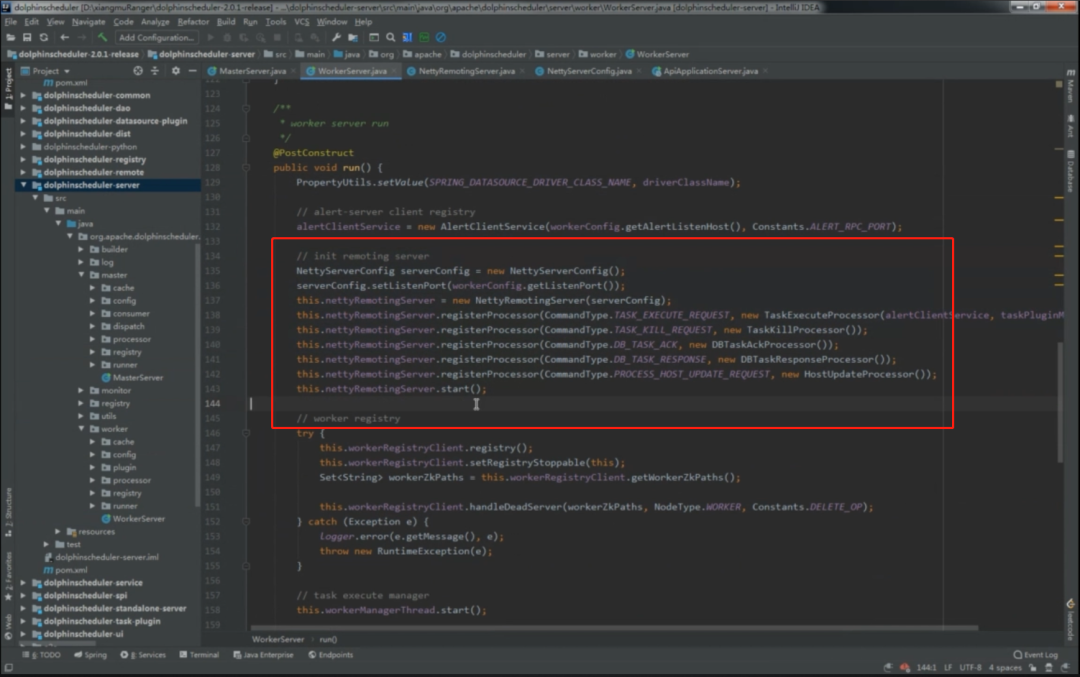1080x677 pixels.
Task: Switch to MasterServer.java tab
Action: pyautogui.click(x=247, y=71)
